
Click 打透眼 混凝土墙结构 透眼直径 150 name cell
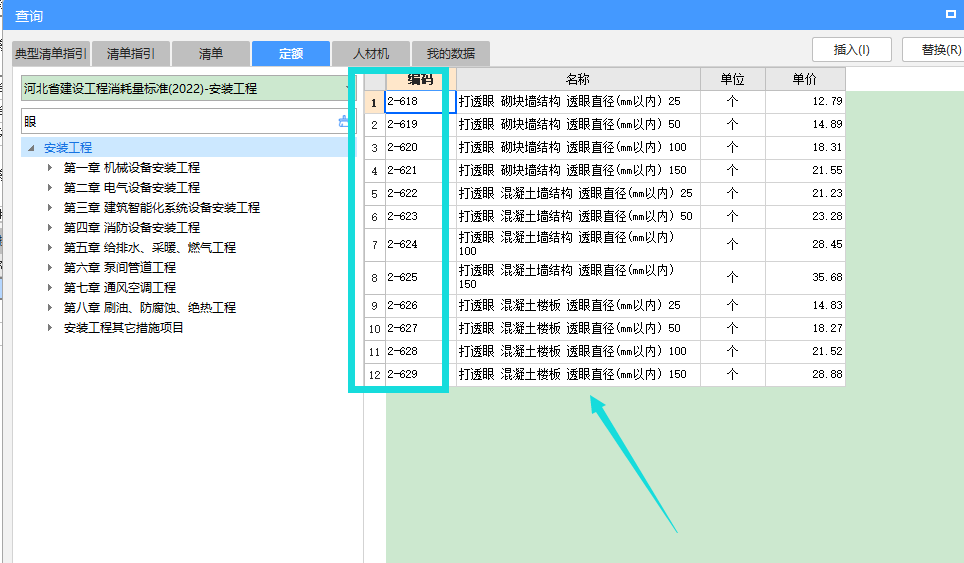[x=578, y=278]
